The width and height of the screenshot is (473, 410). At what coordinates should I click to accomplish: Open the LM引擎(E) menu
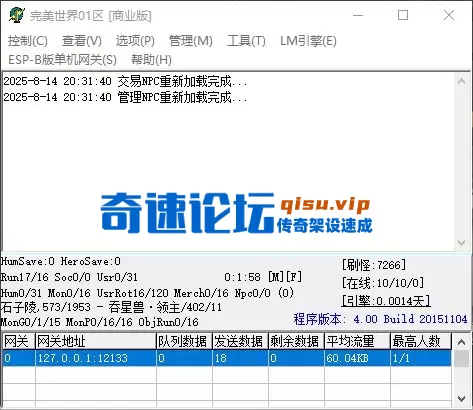pyautogui.click(x=308, y=41)
